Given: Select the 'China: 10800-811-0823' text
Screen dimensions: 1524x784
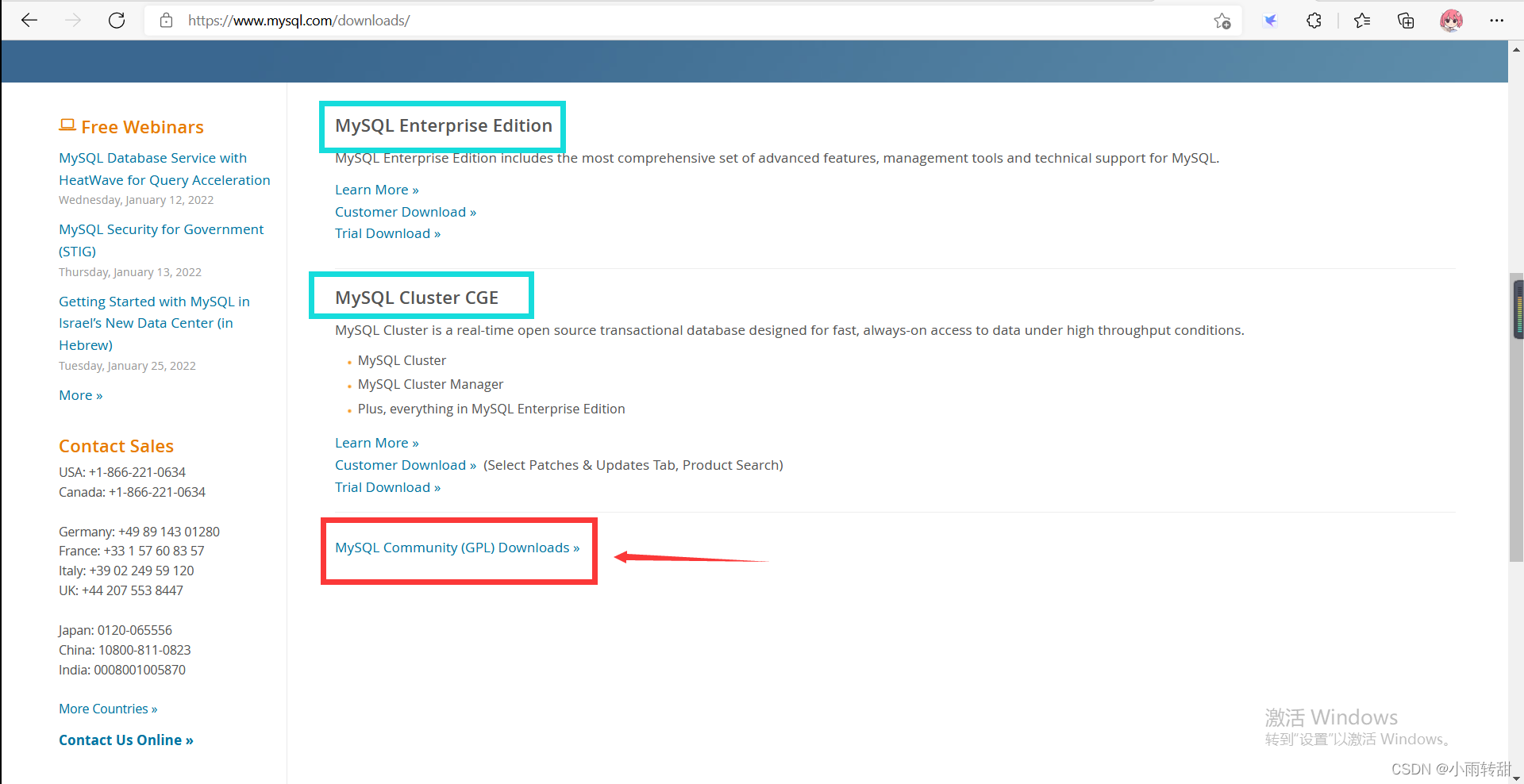Looking at the screenshot, I should (x=125, y=650).
